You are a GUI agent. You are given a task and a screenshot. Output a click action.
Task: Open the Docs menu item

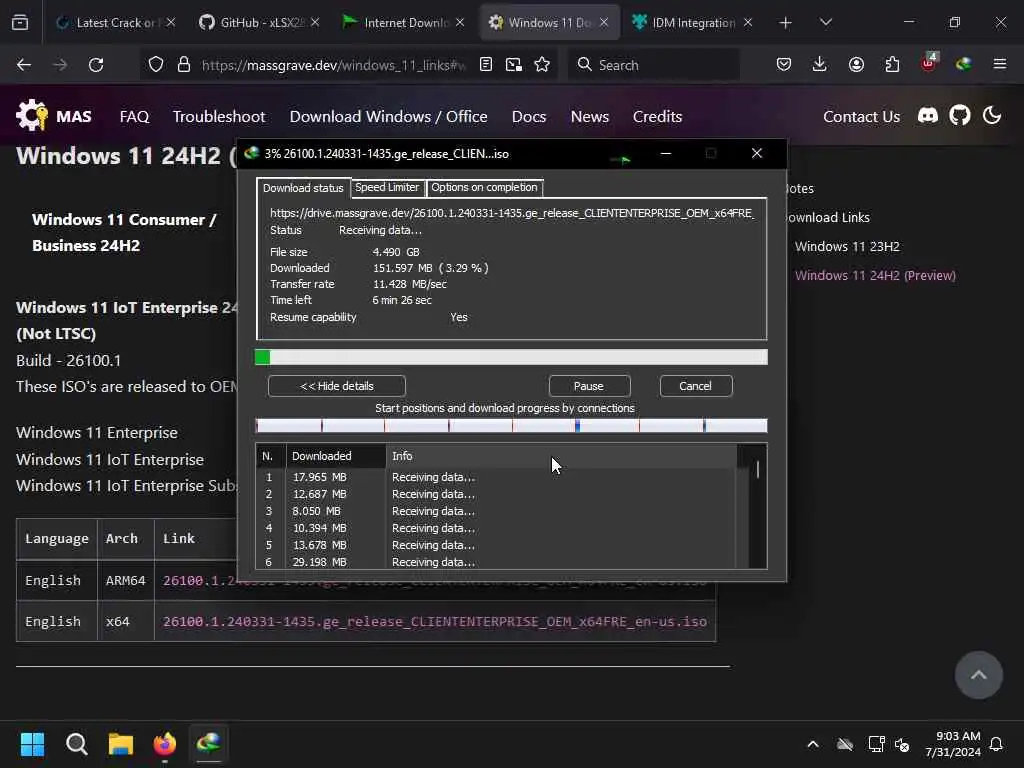click(x=529, y=116)
